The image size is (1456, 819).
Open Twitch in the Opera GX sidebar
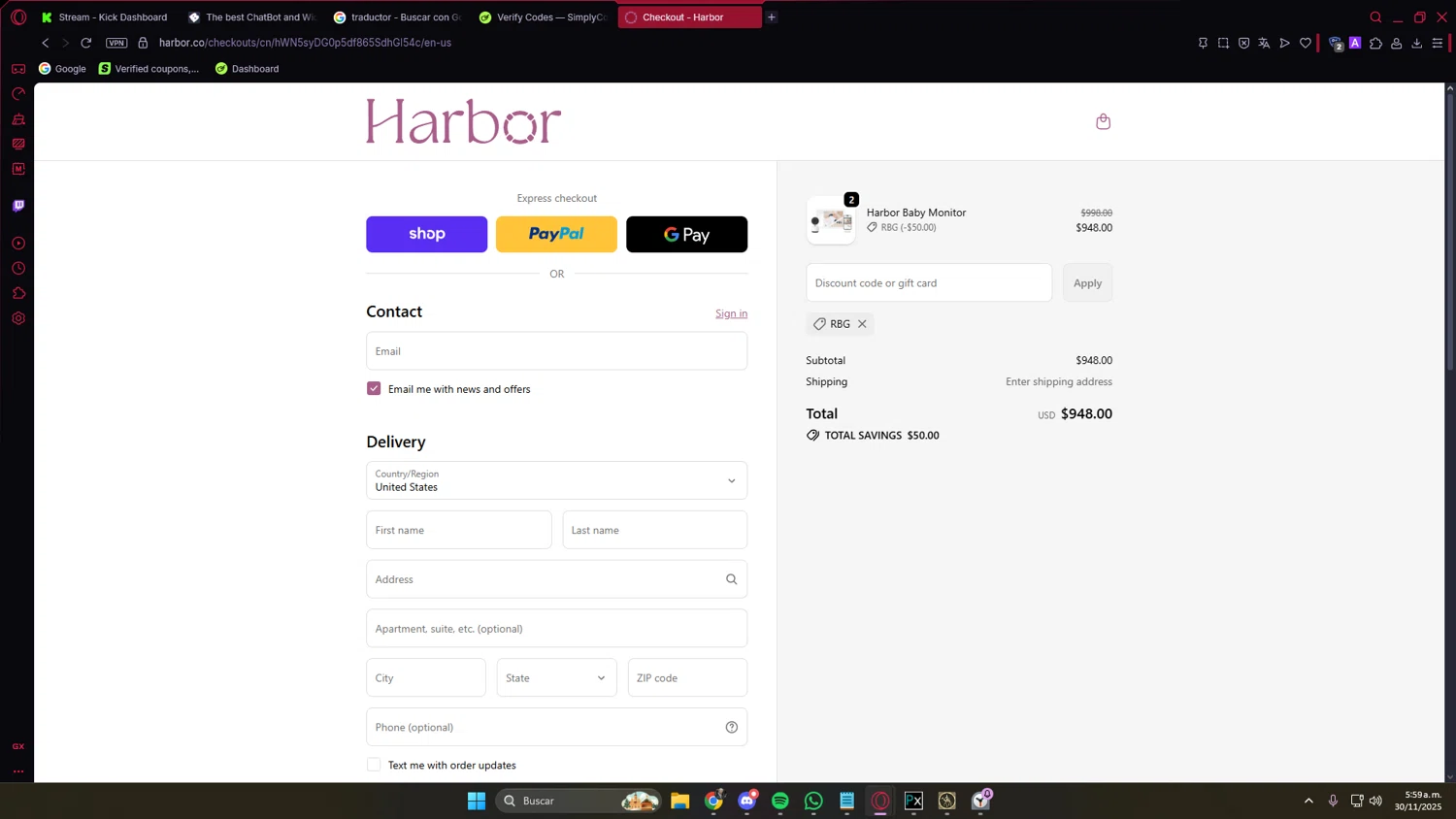(x=18, y=206)
